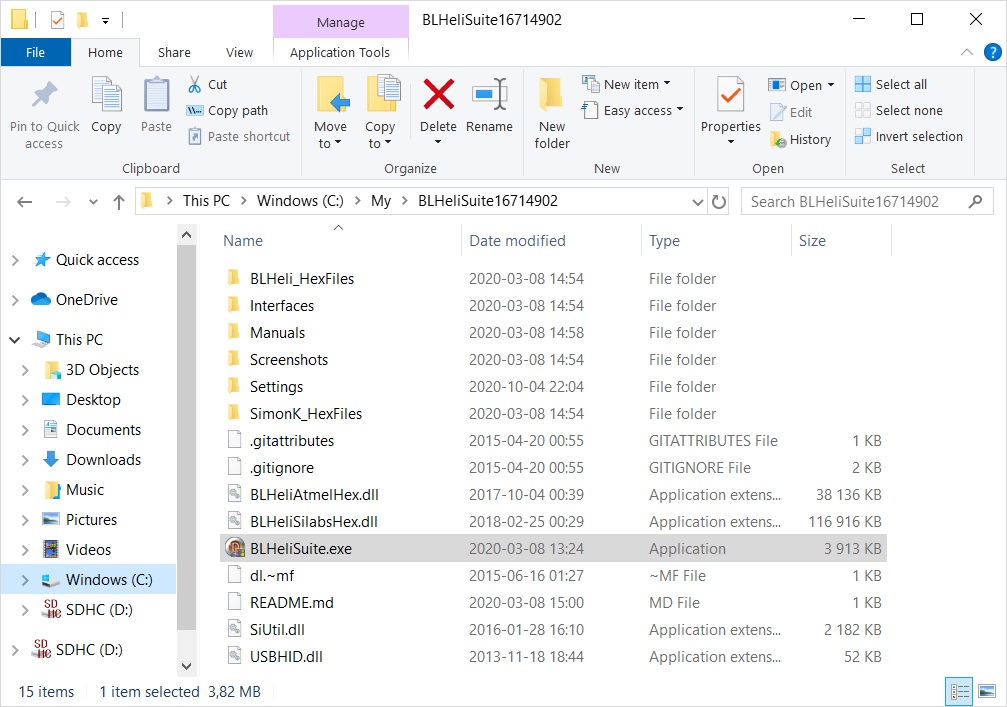This screenshot has width=1007, height=707.
Task: Click the Paste clipboard icon
Action: click(156, 94)
